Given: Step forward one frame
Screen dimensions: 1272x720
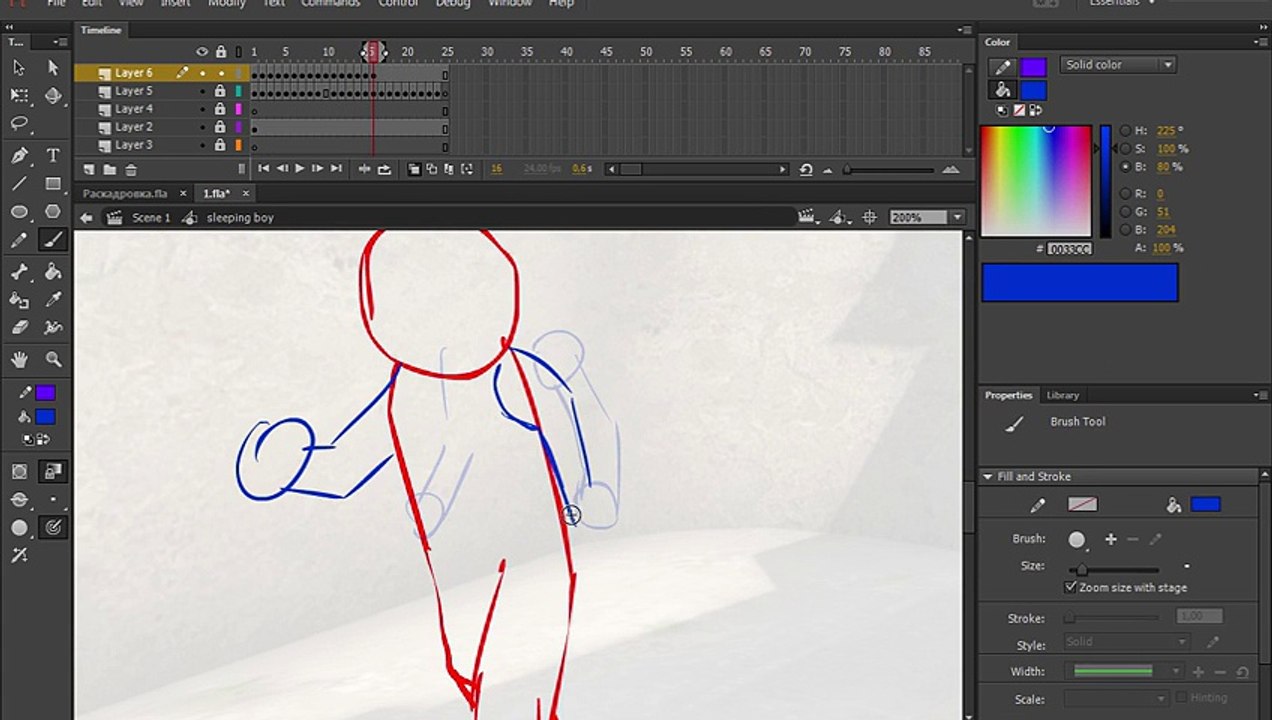Looking at the screenshot, I should click(317, 170).
